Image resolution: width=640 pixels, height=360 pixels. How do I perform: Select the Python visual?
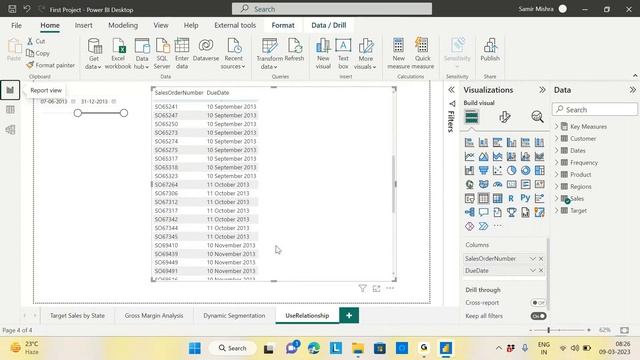click(525, 198)
